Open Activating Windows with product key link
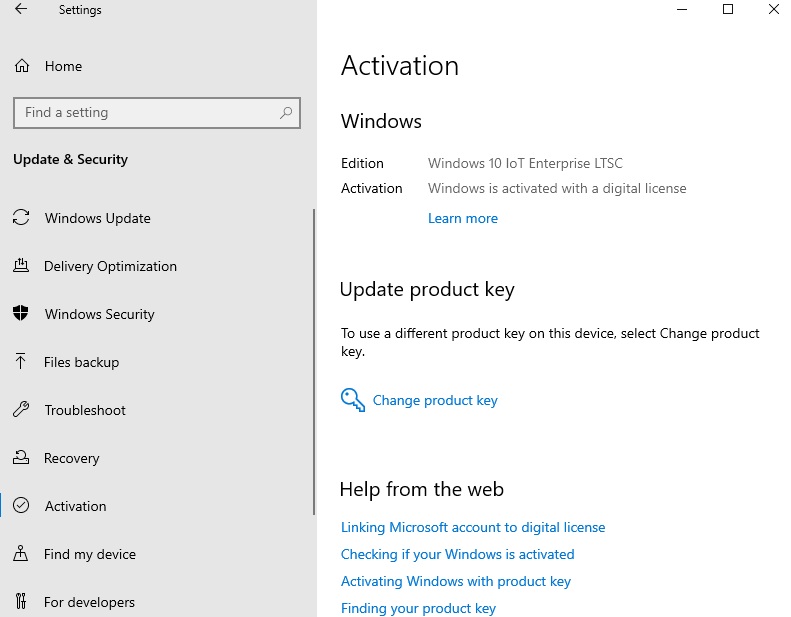The width and height of the screenshot is (791, 617). tap(456, 581)
